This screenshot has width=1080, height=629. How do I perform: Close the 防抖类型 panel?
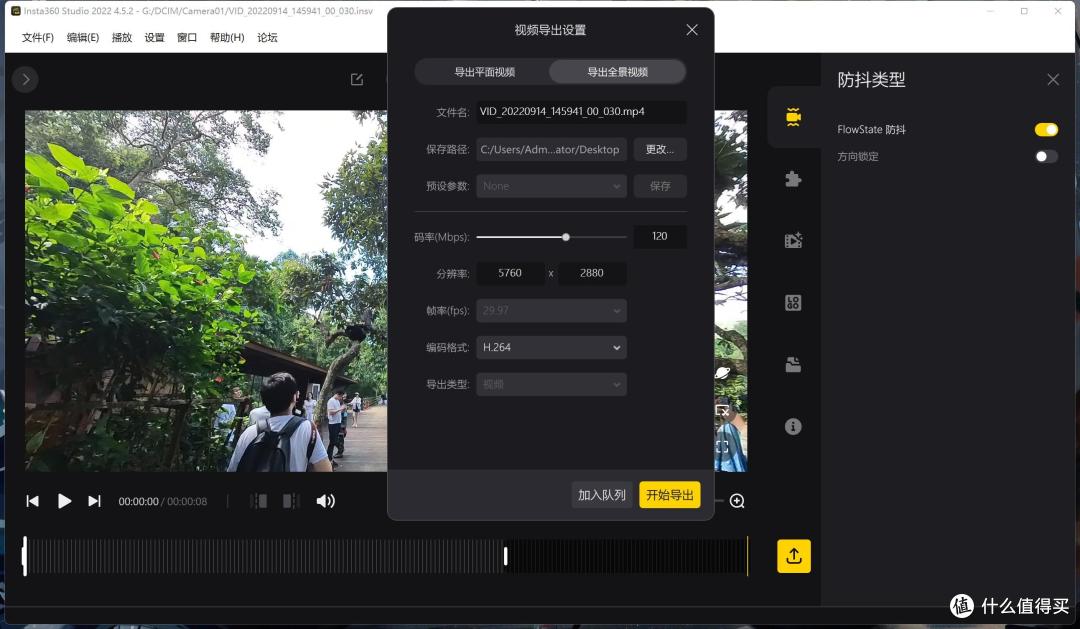(1052, 79)
